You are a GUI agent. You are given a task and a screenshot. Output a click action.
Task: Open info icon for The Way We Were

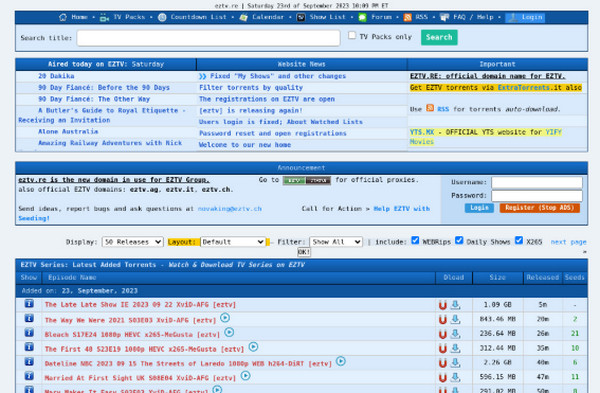pos(29,318)
